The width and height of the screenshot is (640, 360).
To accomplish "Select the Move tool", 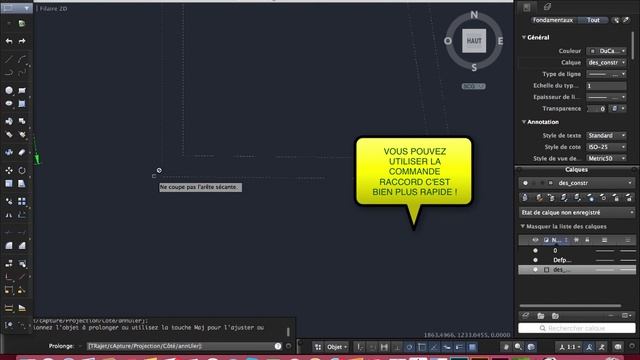I will click(x=9, y=170).
